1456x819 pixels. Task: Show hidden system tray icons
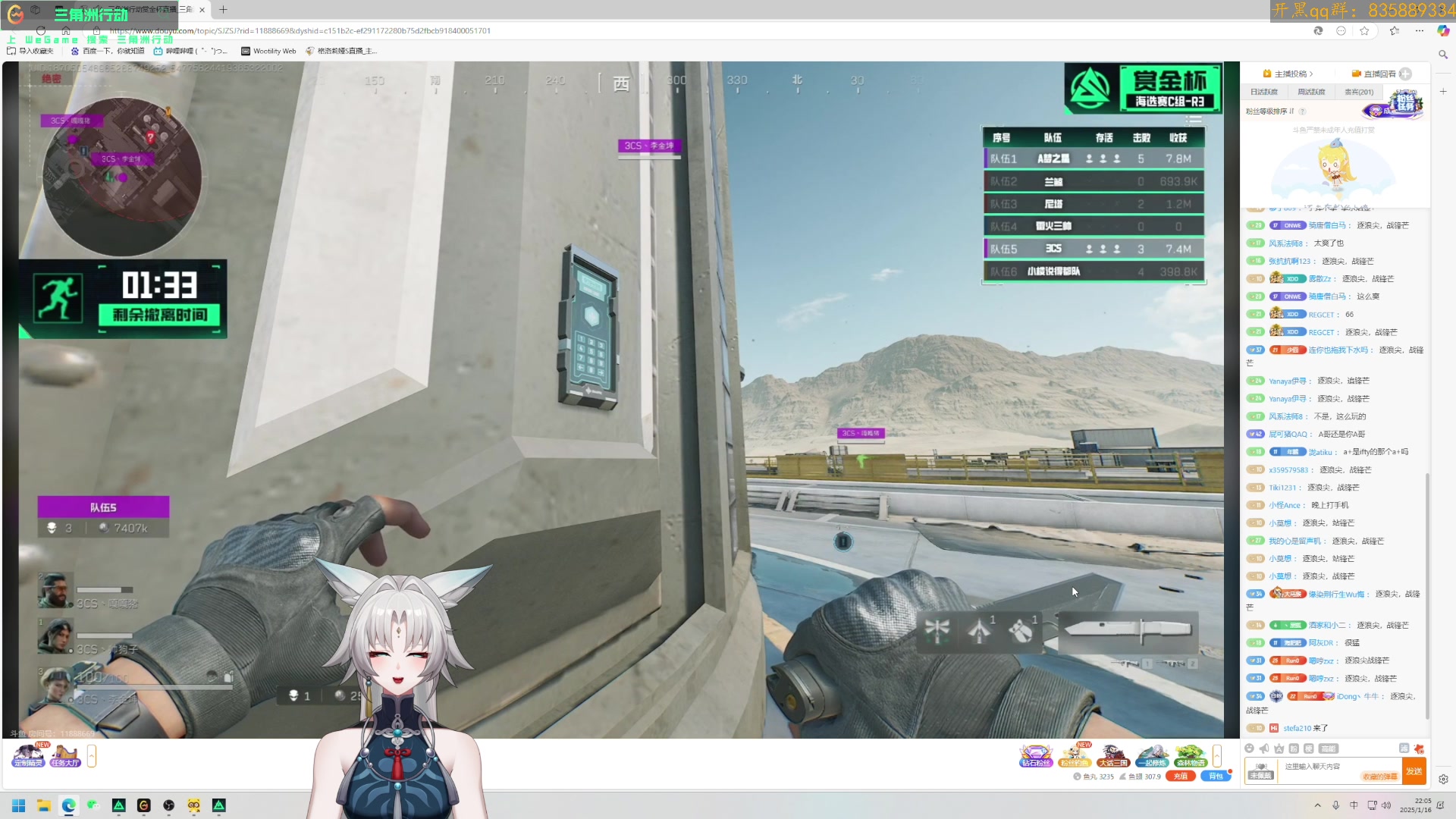[1317, 805]
